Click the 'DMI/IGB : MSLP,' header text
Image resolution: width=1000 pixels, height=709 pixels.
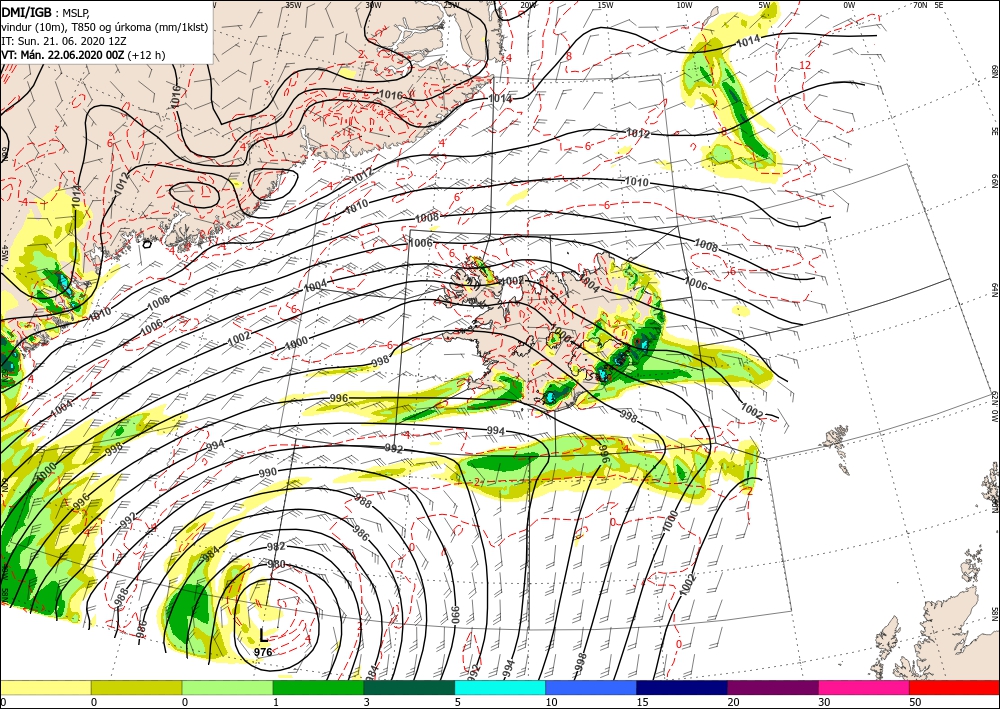point(45,11)
